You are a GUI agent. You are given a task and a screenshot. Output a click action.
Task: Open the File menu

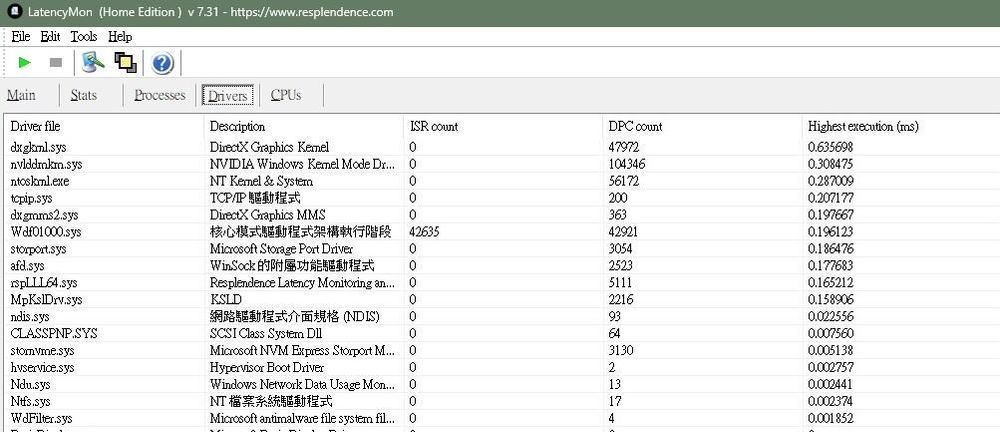pyautogui.click(x=21, y=36)
